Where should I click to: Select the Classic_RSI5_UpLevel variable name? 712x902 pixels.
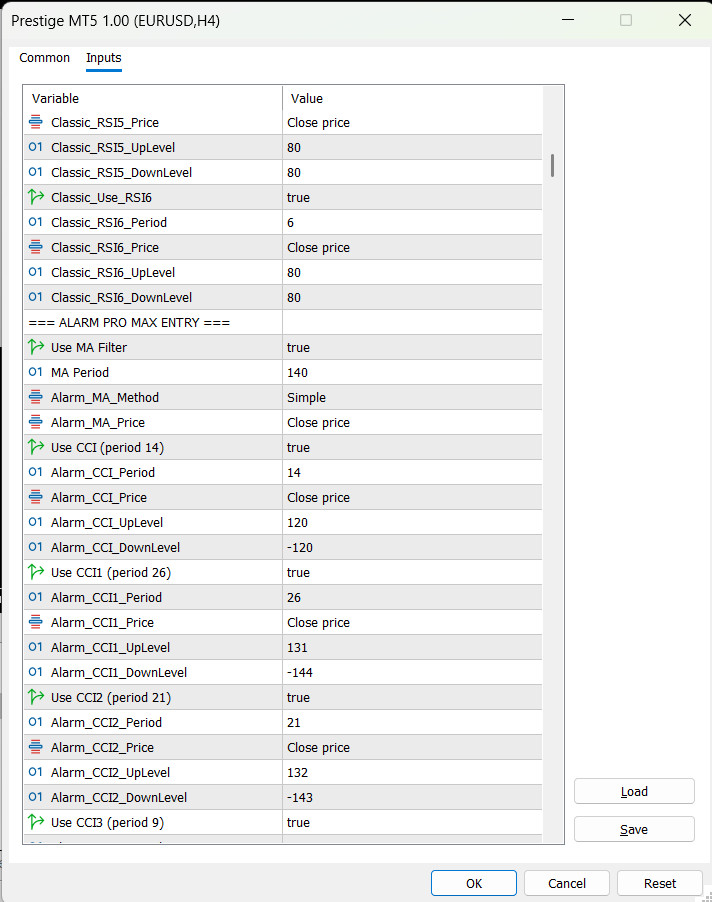point(113,147)
